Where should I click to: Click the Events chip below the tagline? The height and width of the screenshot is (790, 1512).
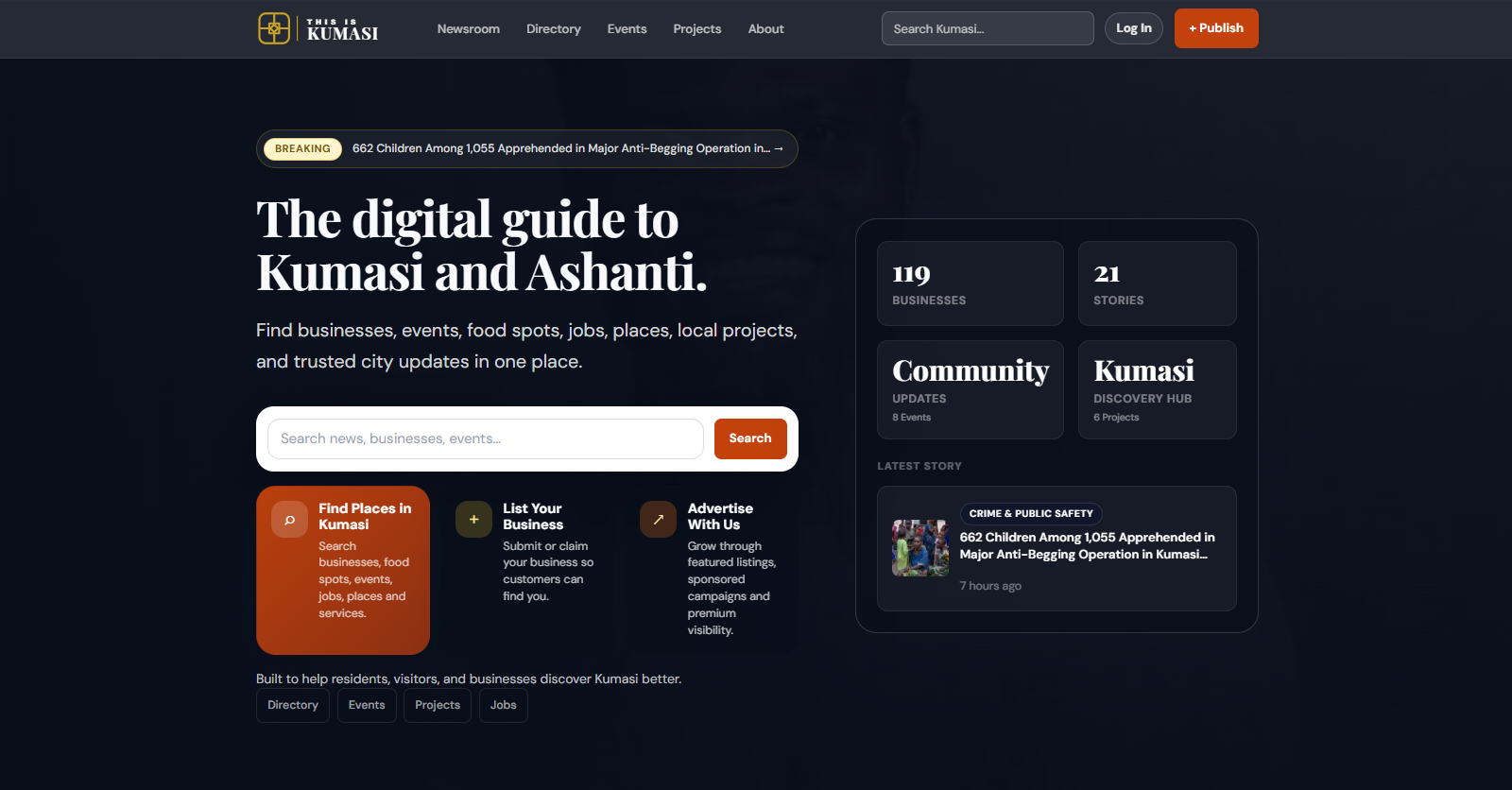click(367, 705)
